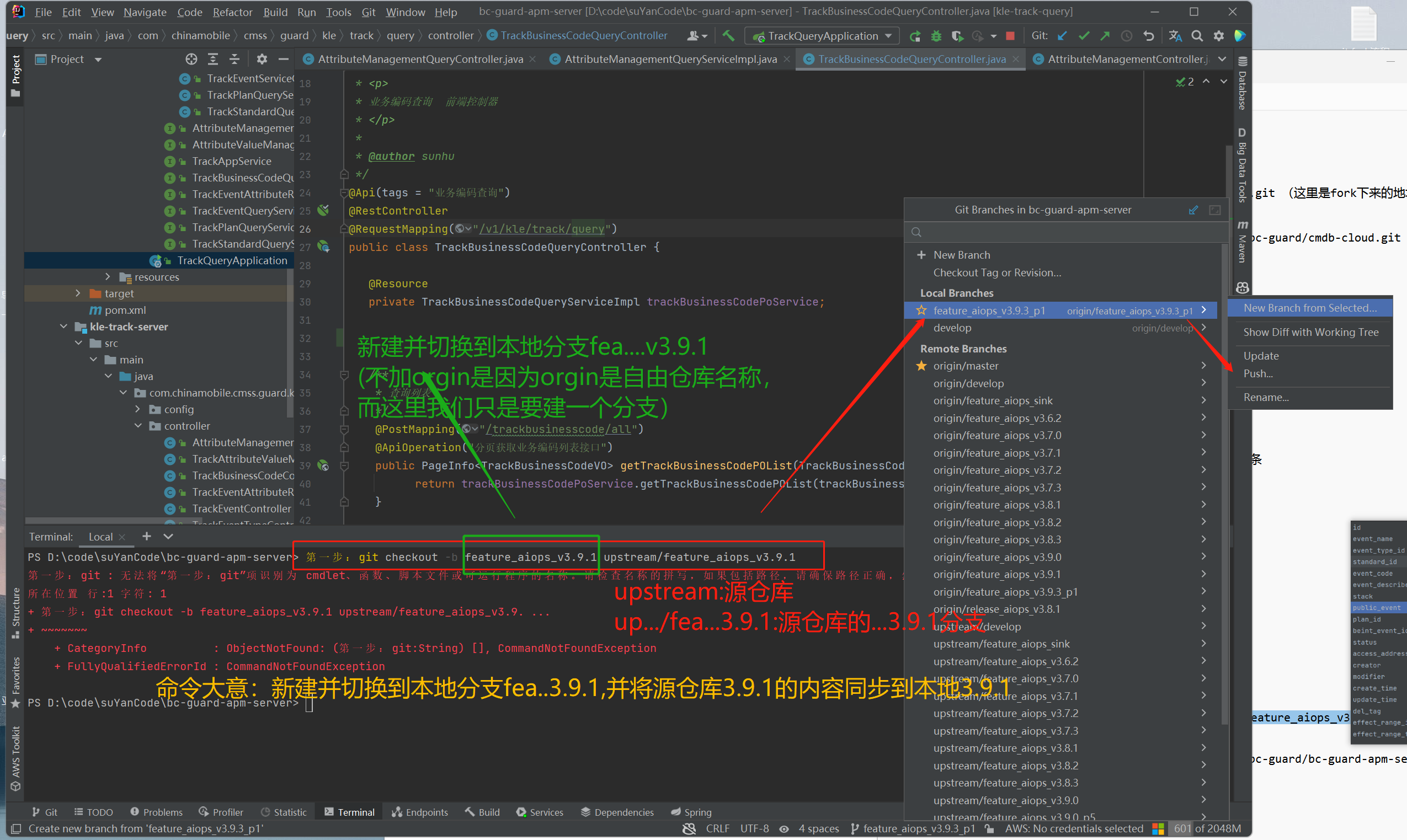The width and height of the screenshot is (1407, 840).
Task: Open the Search Everywhere magnifier
Action: (x=1197, y=36)
